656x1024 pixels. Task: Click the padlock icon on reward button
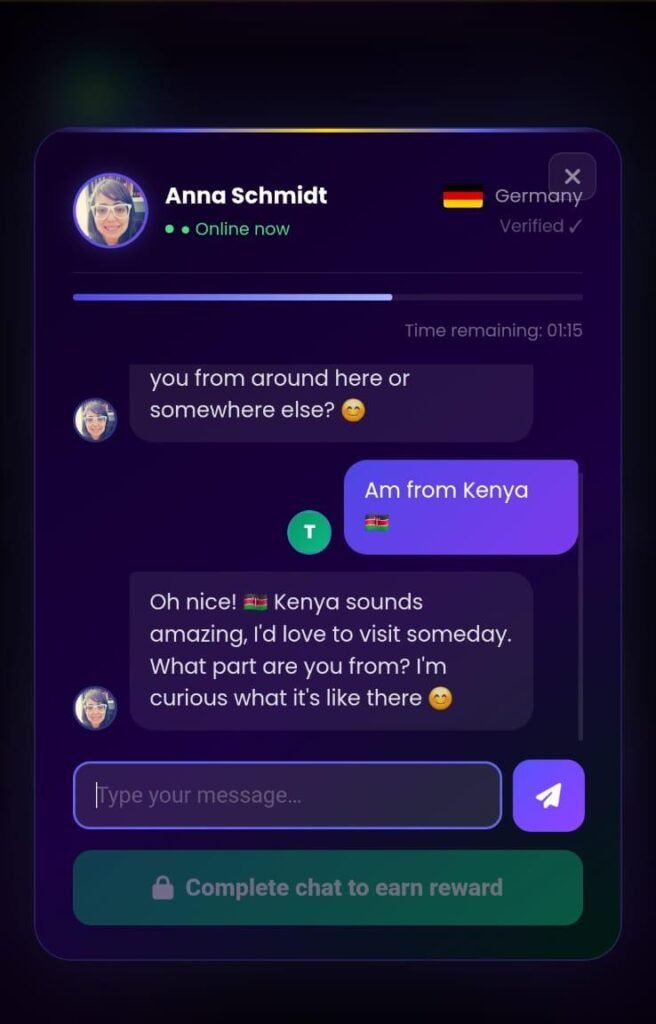click(x=163, y=888)
